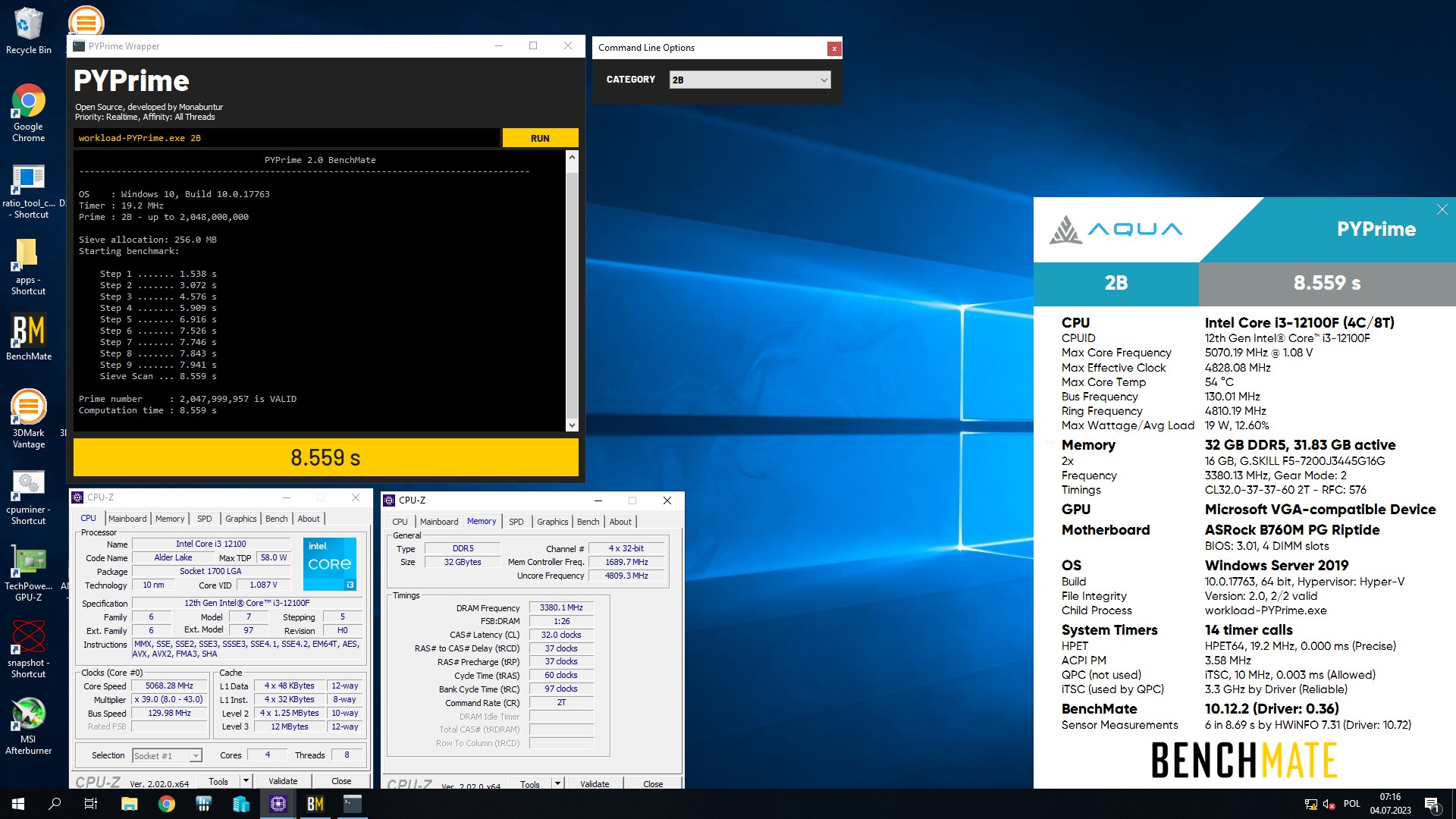Image resolution: width=1456 pixels, height=819 pixels.
Task: Click Validate in right CPU-Z
Action: (595, 784)
